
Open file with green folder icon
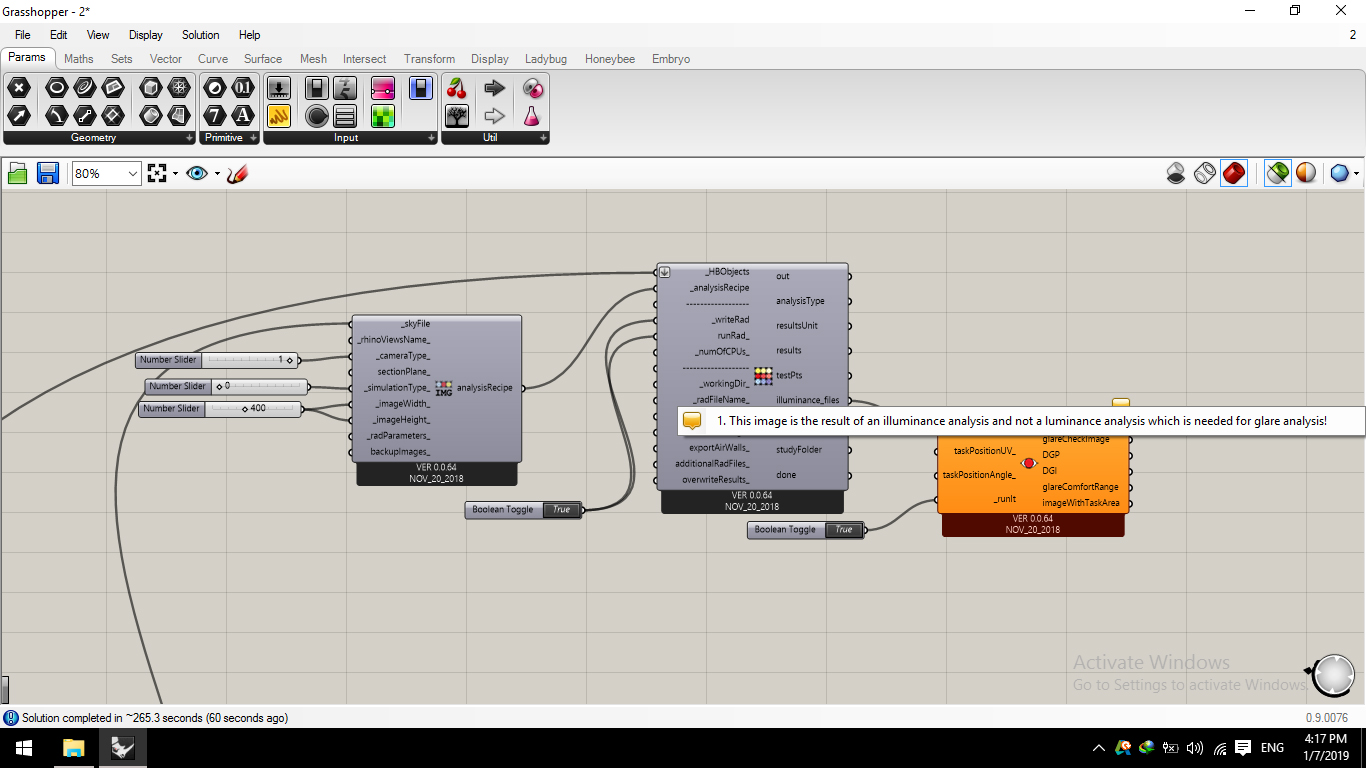pos(17,174)
